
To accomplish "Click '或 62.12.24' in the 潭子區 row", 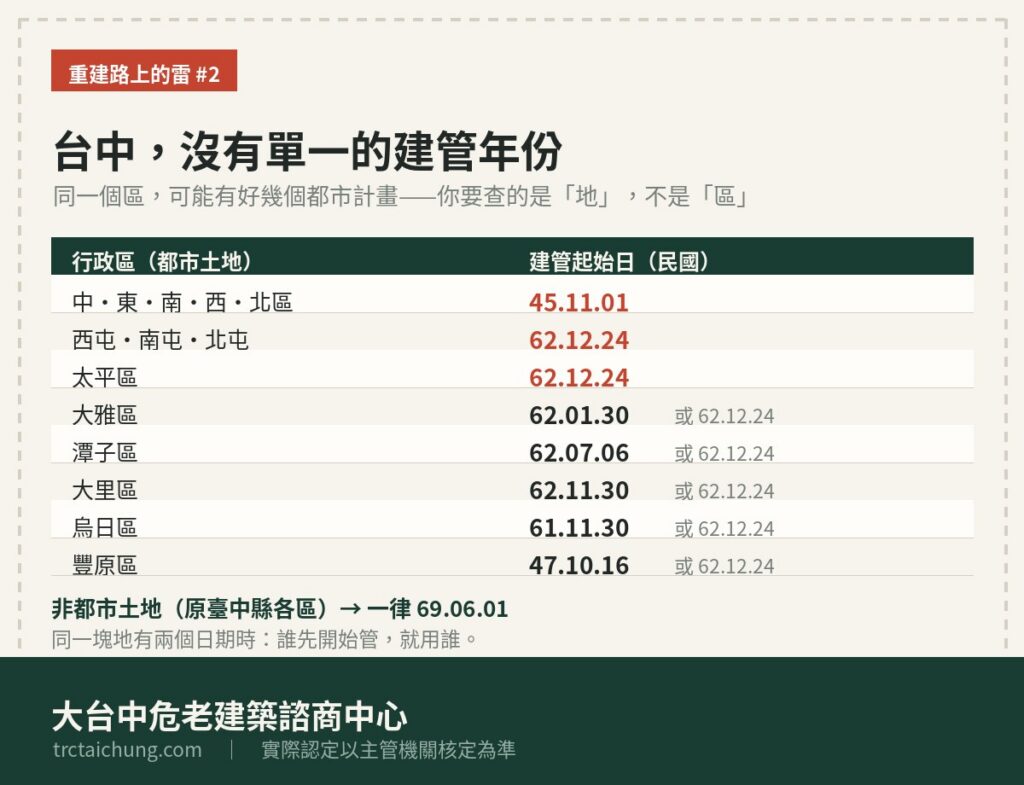I will tap(724, 453).
